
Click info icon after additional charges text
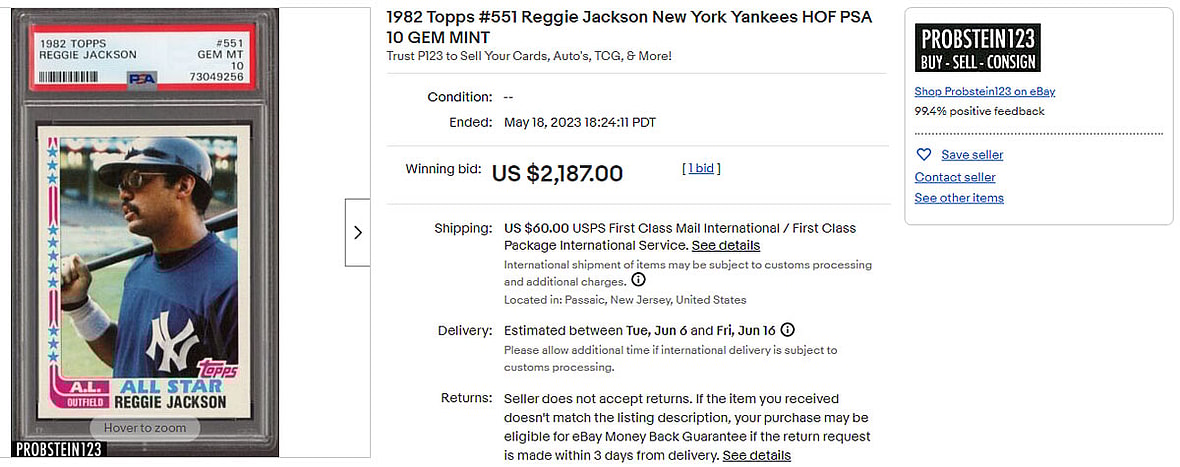[x=639, y=281]
